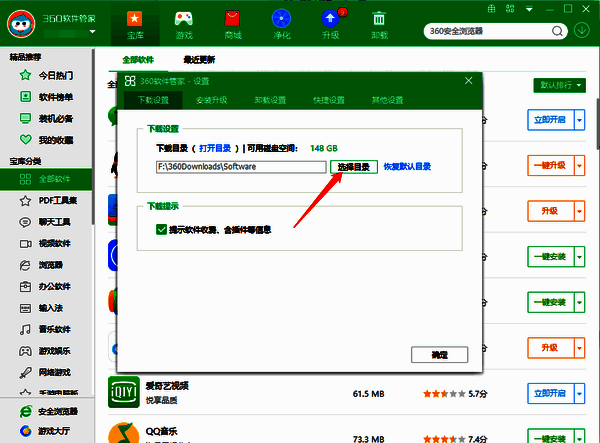The image size is (600, 443).
Task: Click 立即开启 for 爱奇艺视频
Action: click(x=550, y=393)
